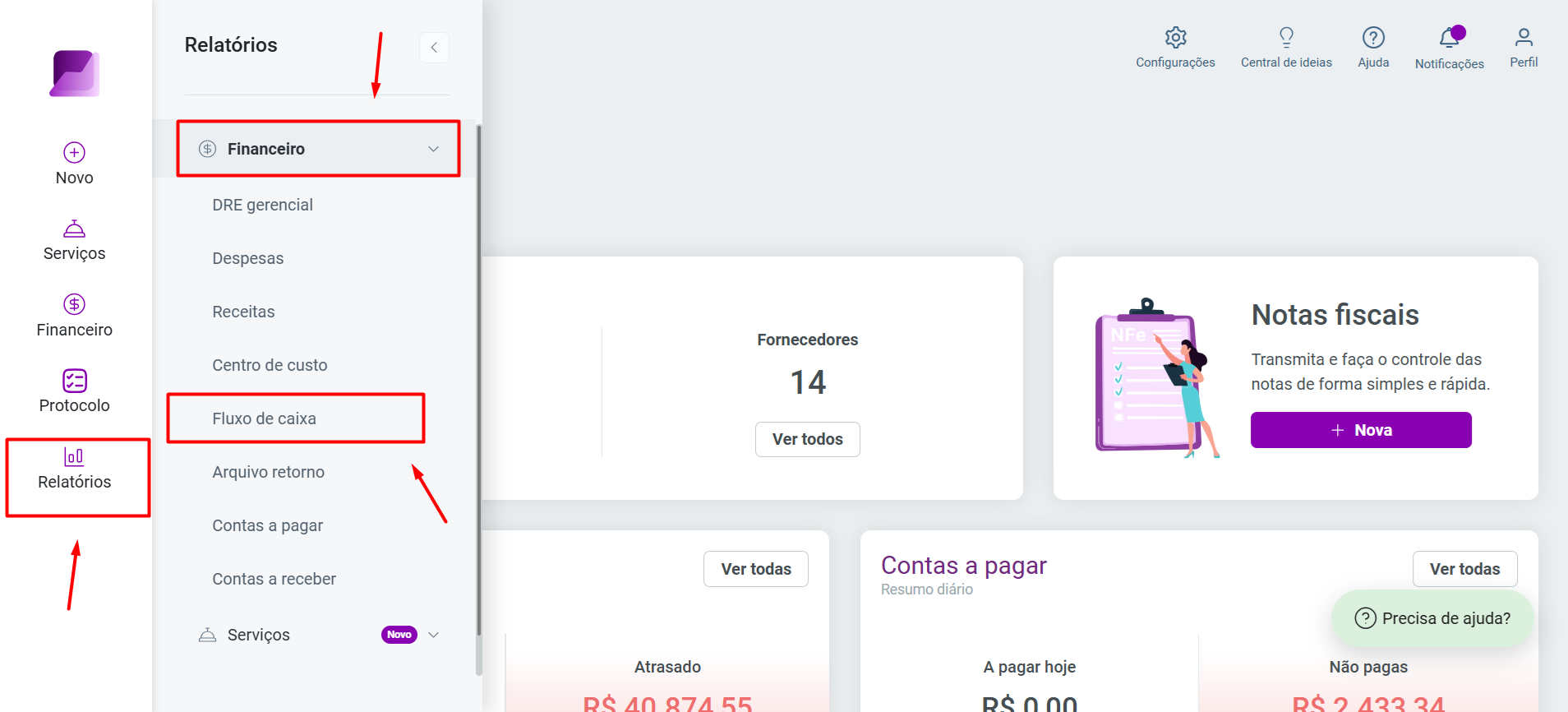This screenshot has width=1568, height=712.
Task: Open Relatórios chart icon in sidebar
Action: (x=75, y=456)
